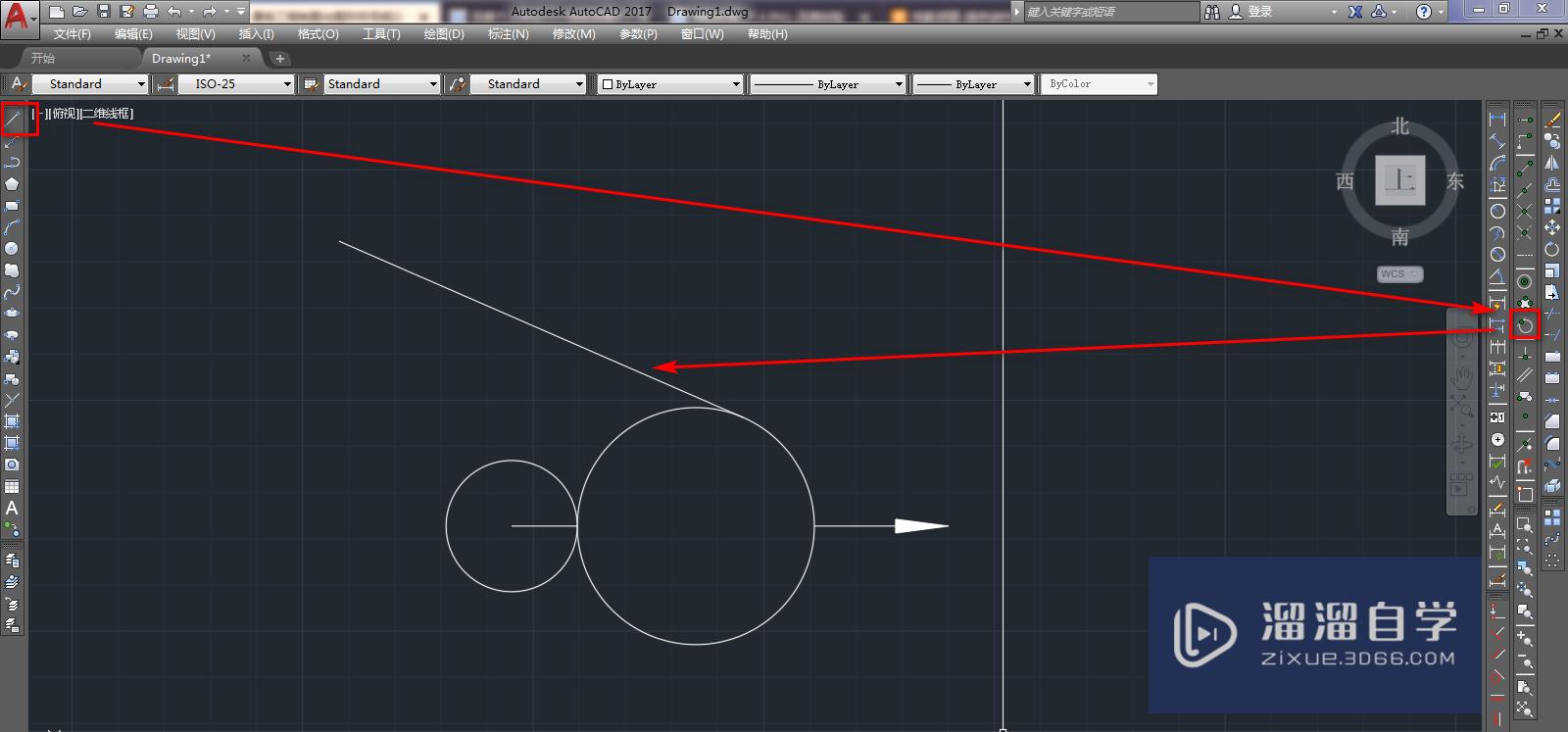The image size is (1568, 732).
Task: Click the Autodesk exchange X icon
Action: click(1354, 12)
